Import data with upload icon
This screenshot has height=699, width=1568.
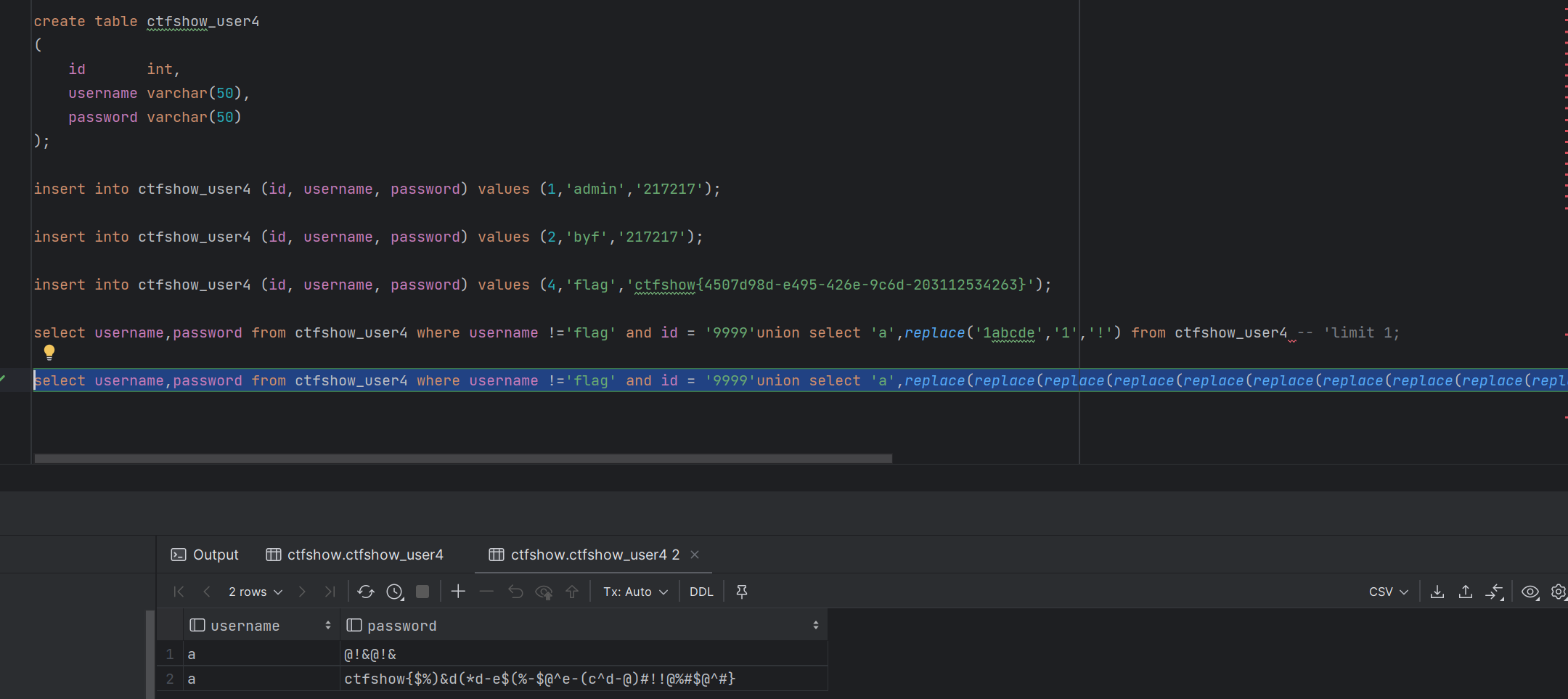[1466, 592]
